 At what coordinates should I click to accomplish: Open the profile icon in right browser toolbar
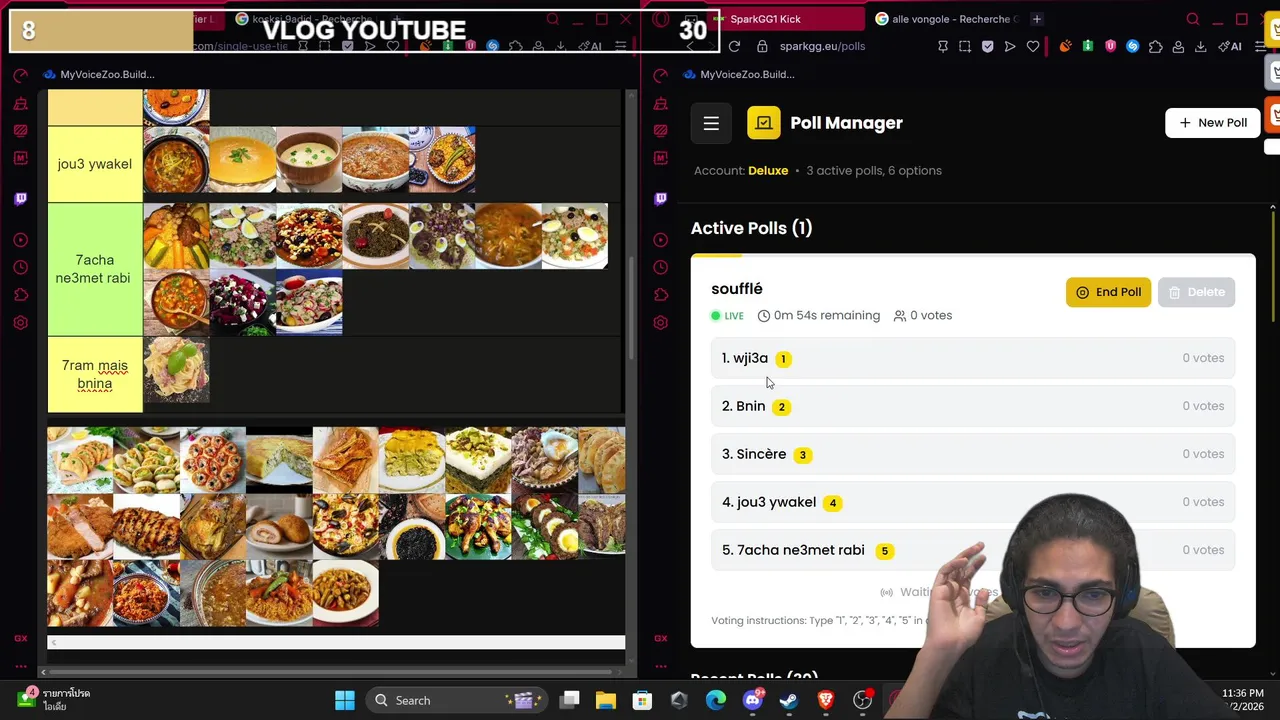coord(1178,46)
